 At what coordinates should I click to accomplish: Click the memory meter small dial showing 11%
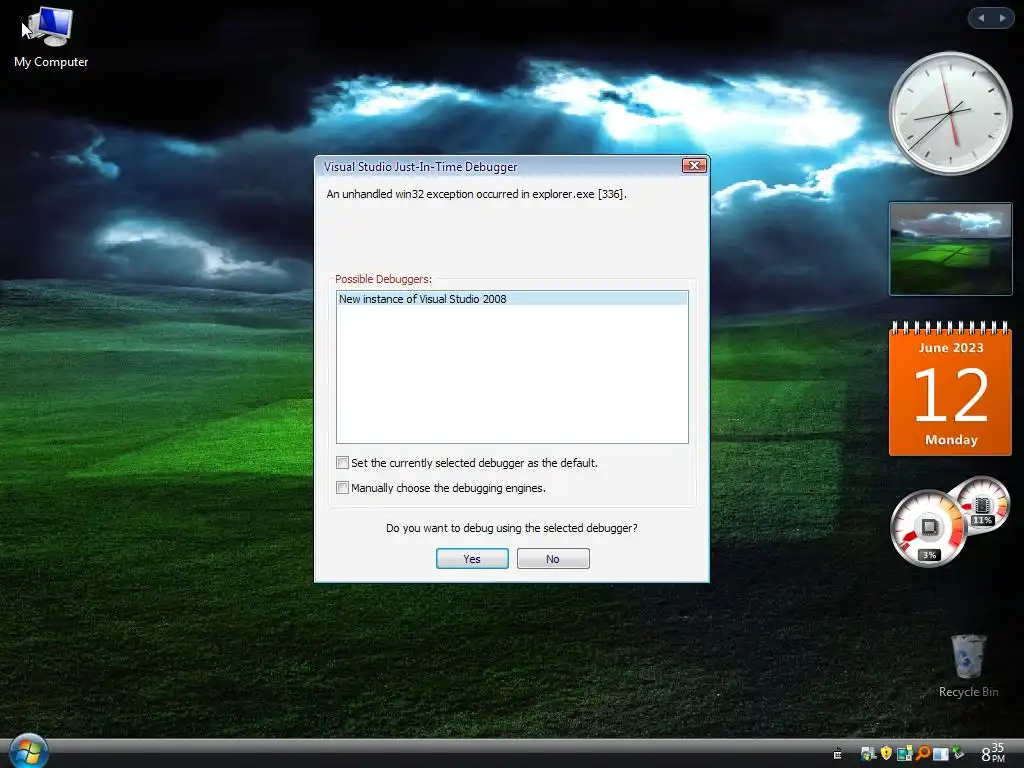point(983,505)
